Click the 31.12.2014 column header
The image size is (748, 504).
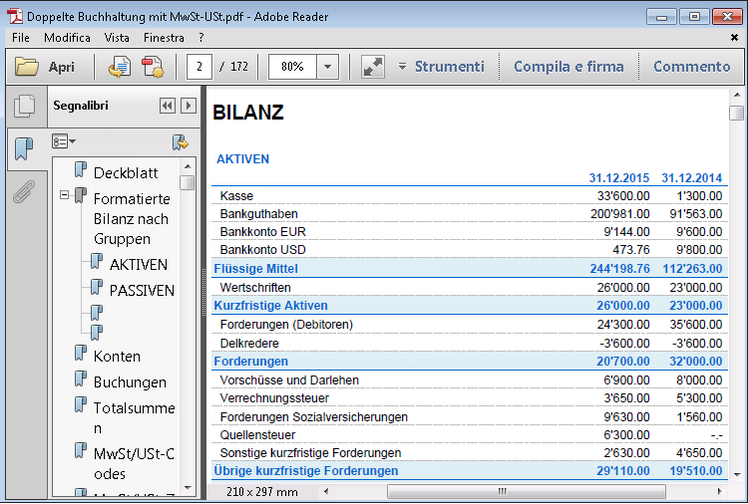pyautogui.click(x=692, y=178)
